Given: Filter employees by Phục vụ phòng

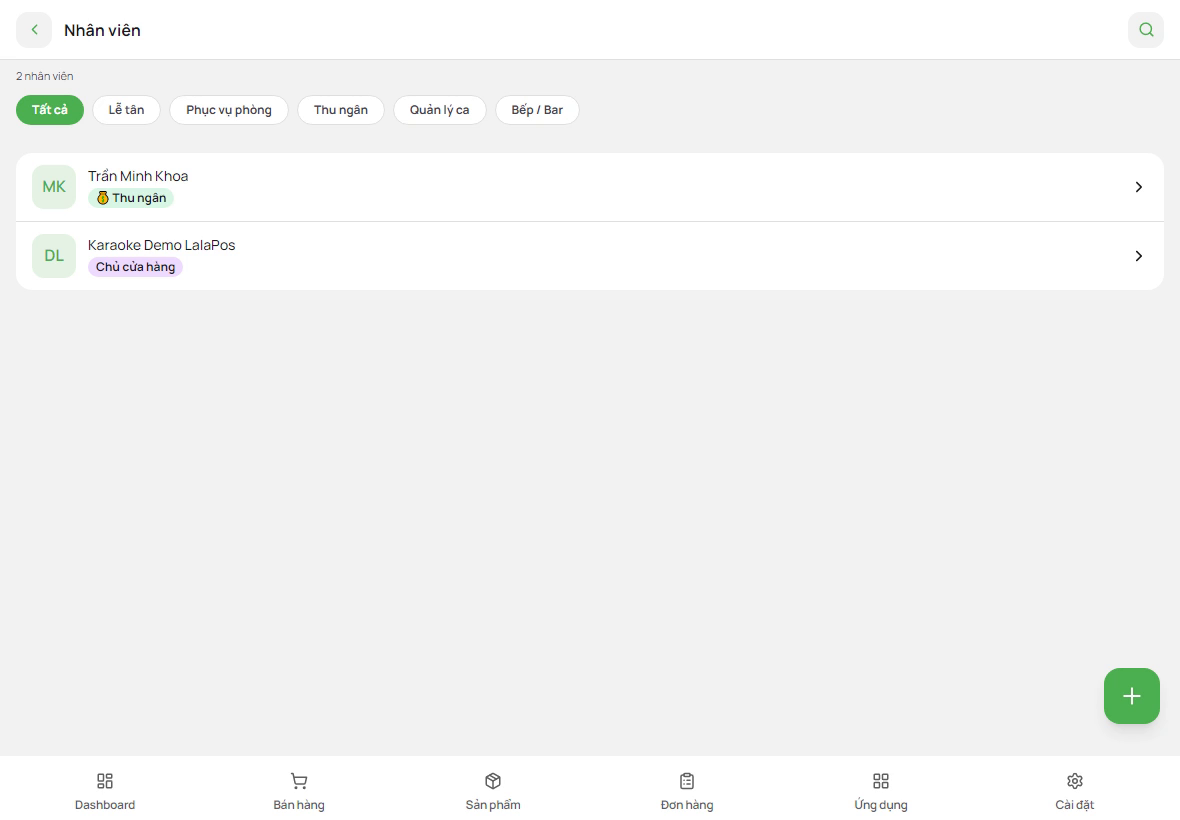Looking at the screenshot, I should click(x=229, y=110).
